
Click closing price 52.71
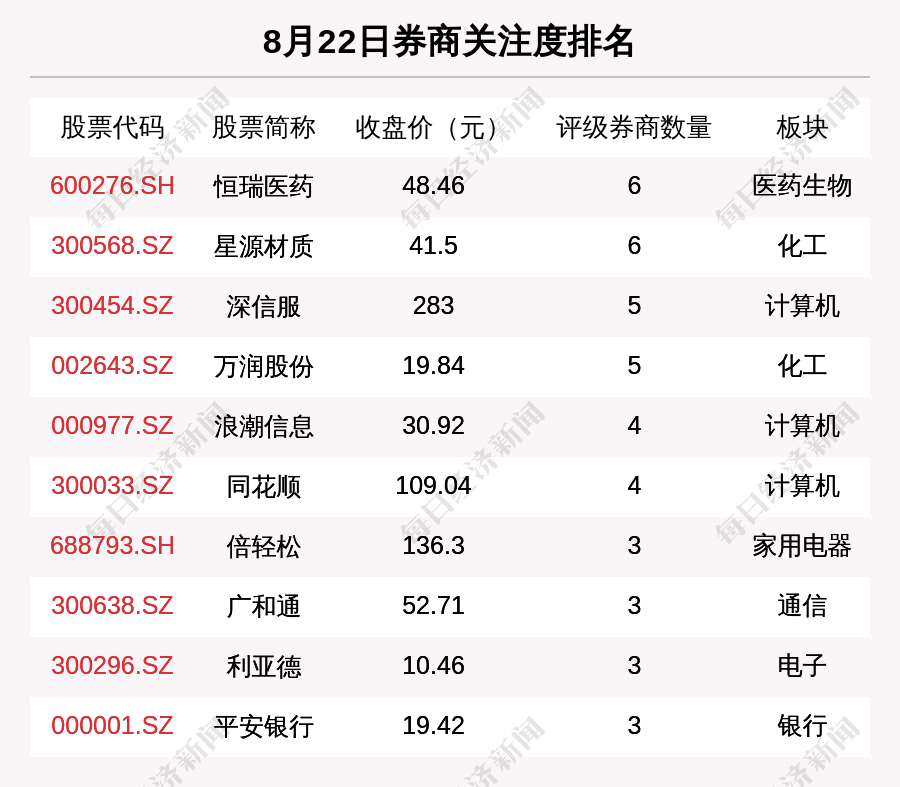(x=433, y=606)
